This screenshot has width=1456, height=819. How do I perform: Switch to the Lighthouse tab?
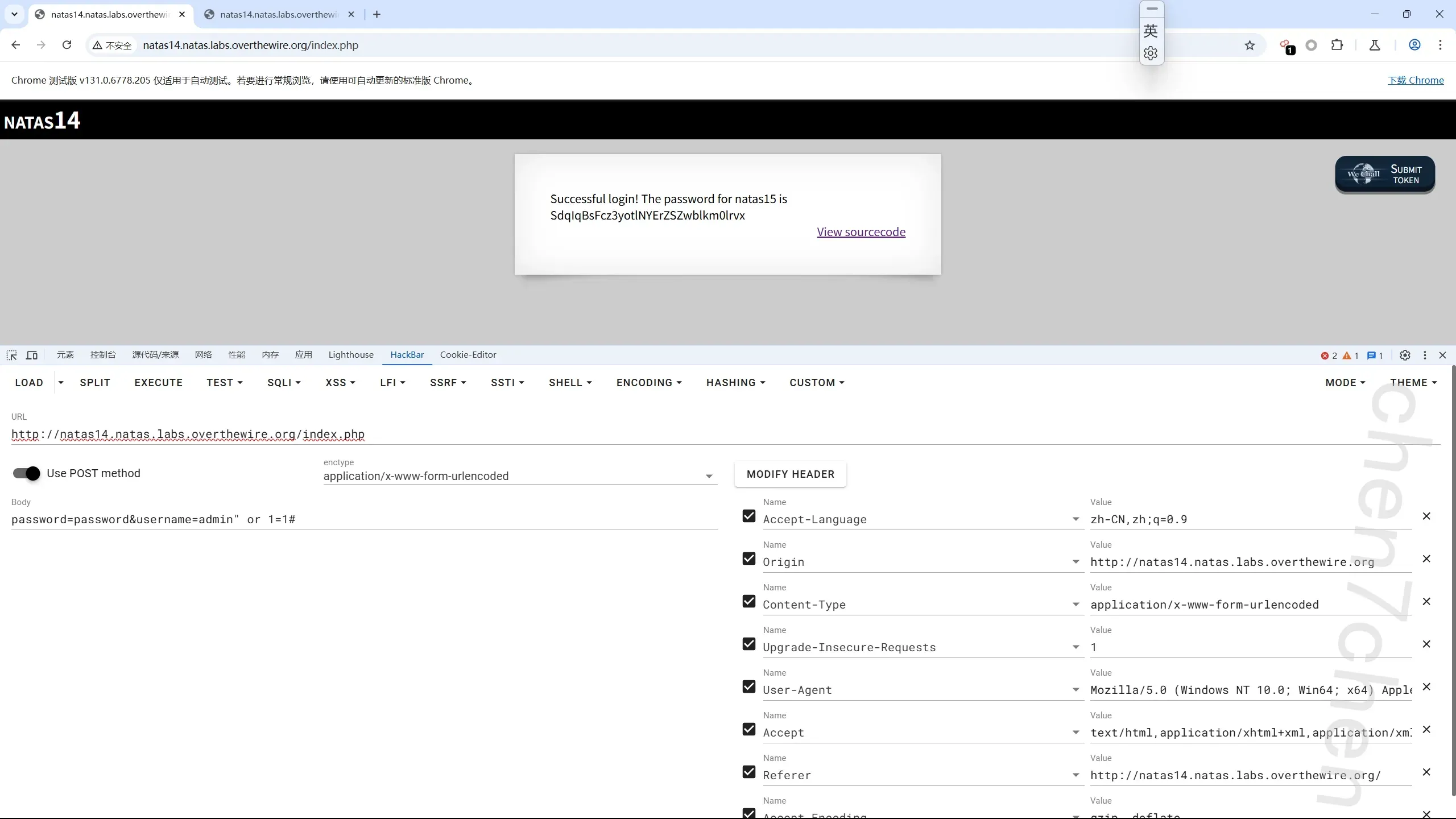pos(351,355)
